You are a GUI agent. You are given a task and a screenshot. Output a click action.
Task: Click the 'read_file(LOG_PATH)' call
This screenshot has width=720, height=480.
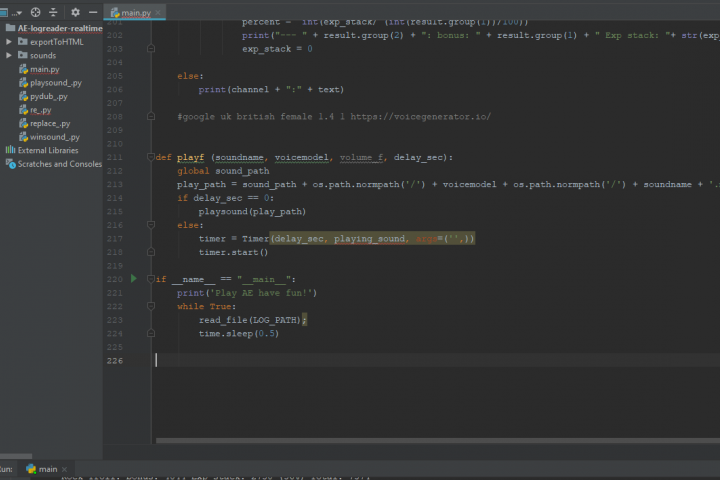[250, 320]
